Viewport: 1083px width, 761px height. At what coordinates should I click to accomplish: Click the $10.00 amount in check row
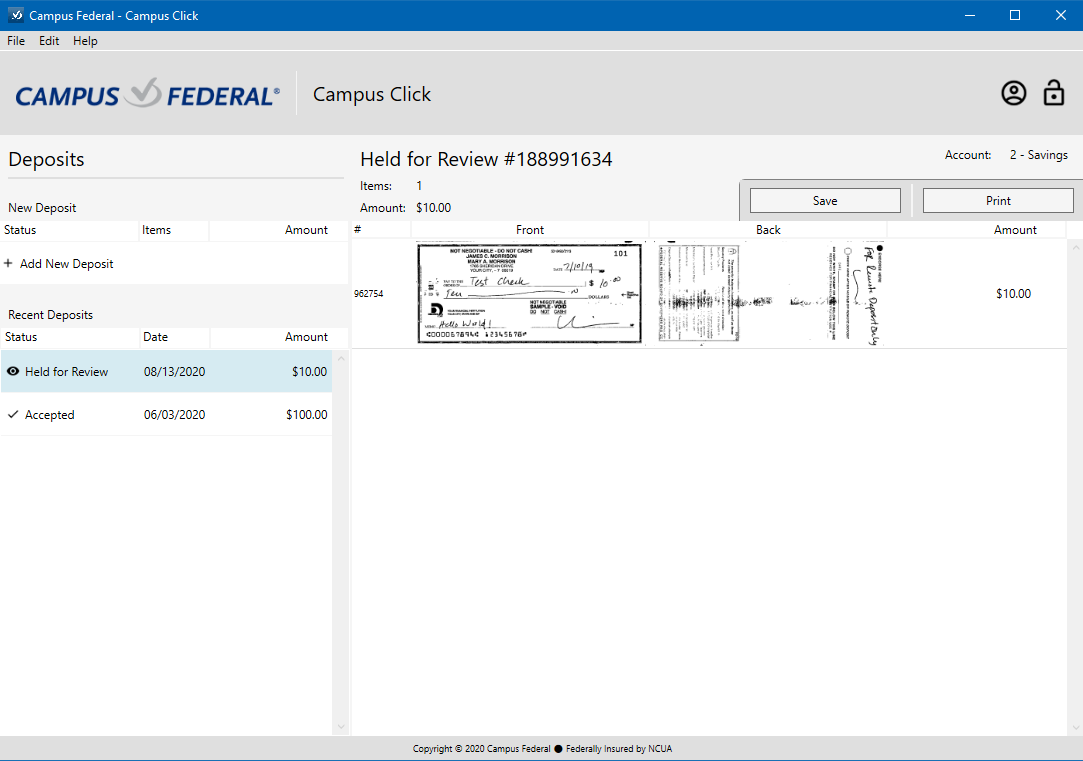(1013, 293)
